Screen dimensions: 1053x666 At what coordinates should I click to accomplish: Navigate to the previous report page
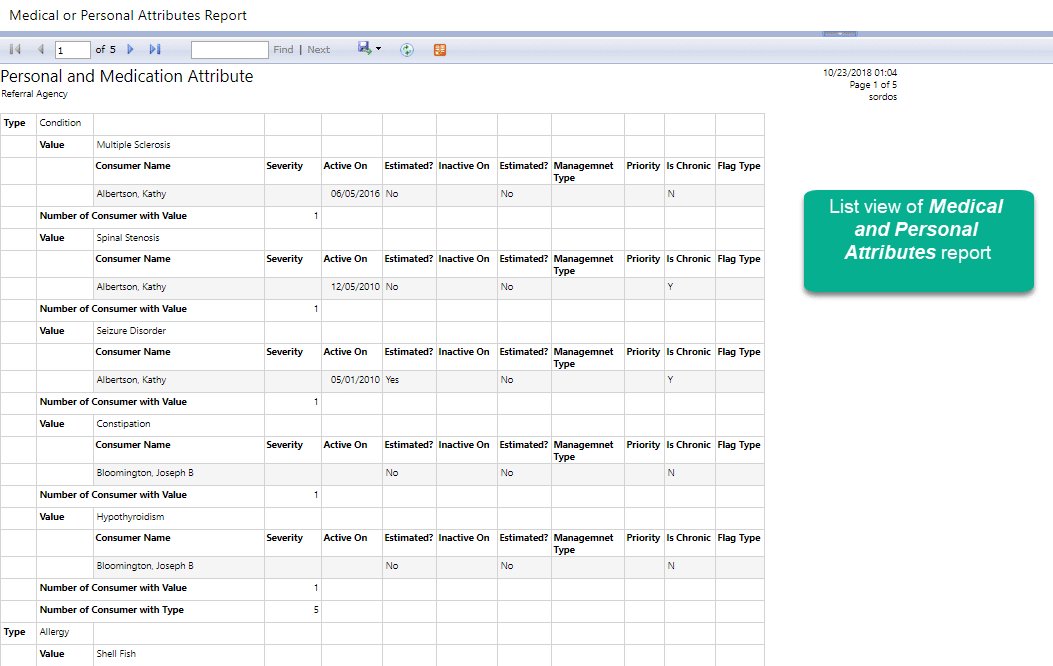pyautogui.click(x=39, y=48)
